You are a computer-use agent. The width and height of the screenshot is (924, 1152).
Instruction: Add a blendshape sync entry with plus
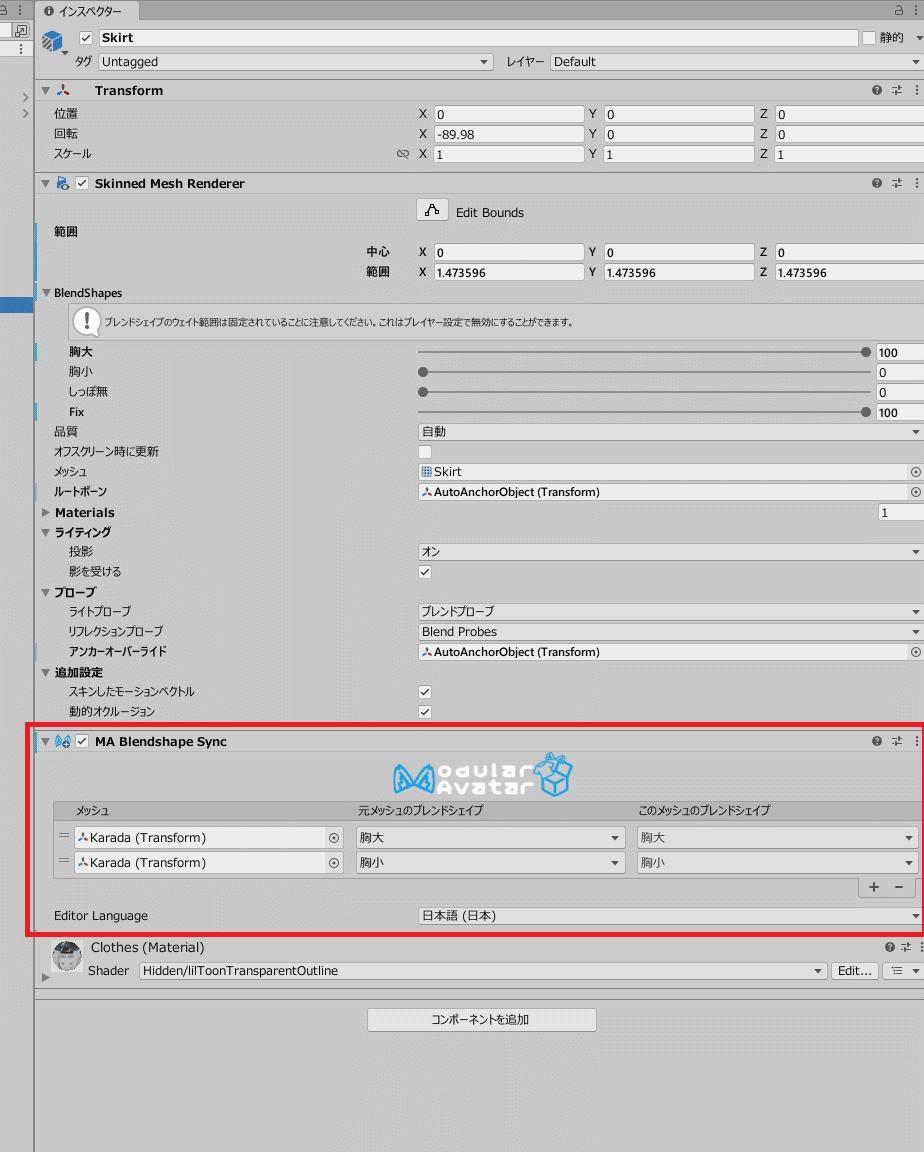tap(874, 887)
